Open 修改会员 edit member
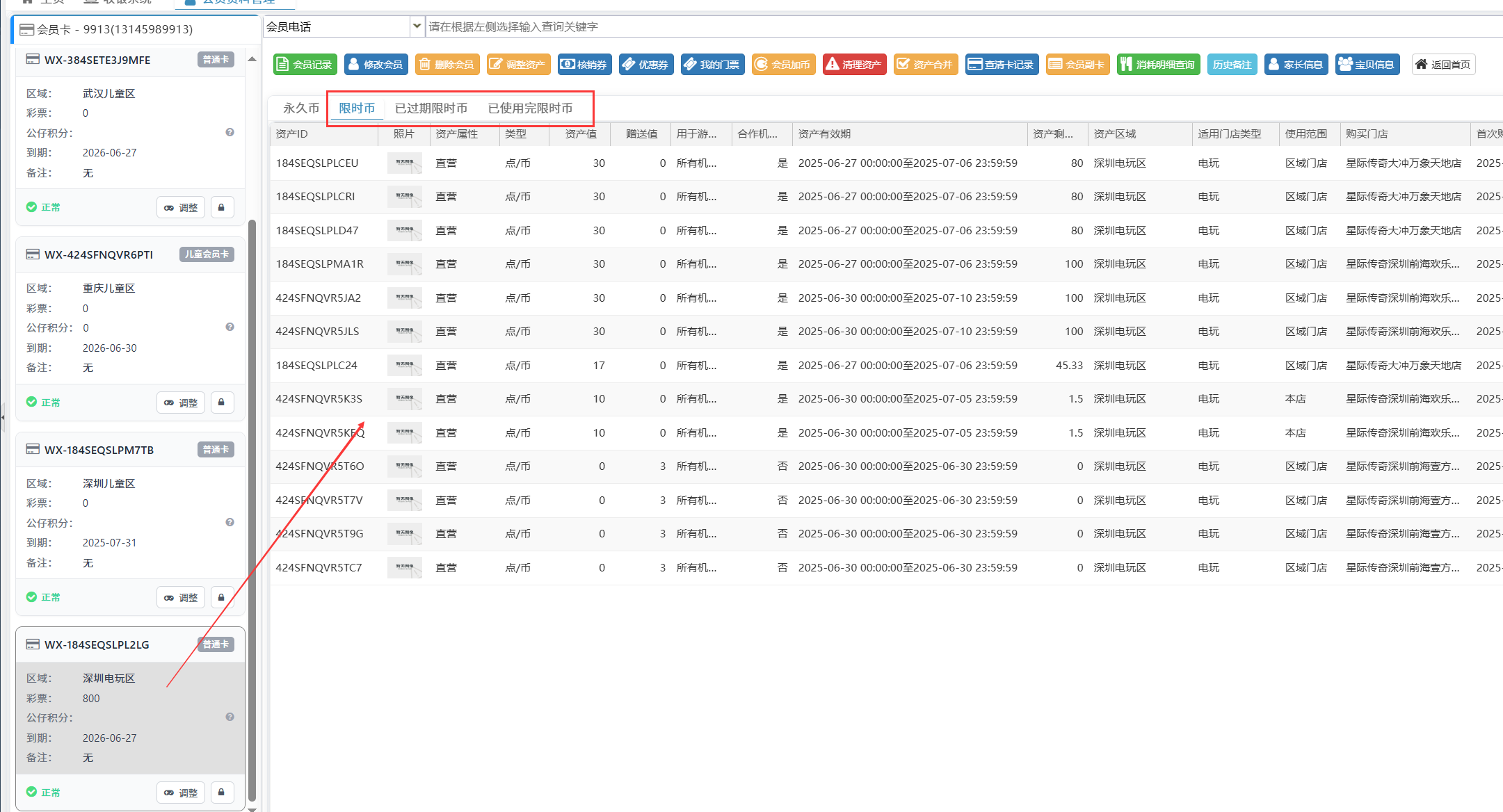The height and width of the screenshot is (812, 1503). [376, 65]
